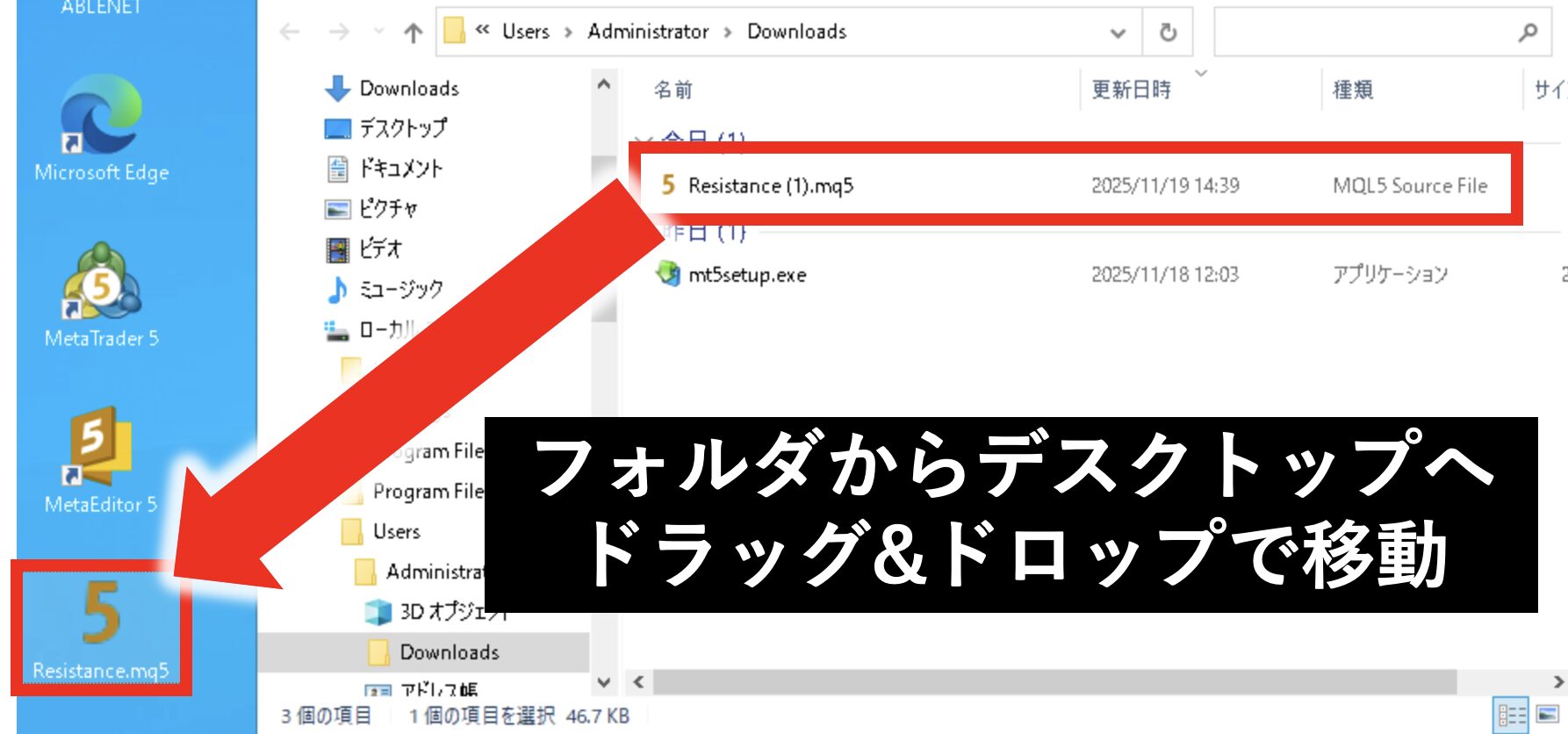Screen dimensions: 1568x734
Task: Open recent locations dropdown arrow
Action: point(378,32)
